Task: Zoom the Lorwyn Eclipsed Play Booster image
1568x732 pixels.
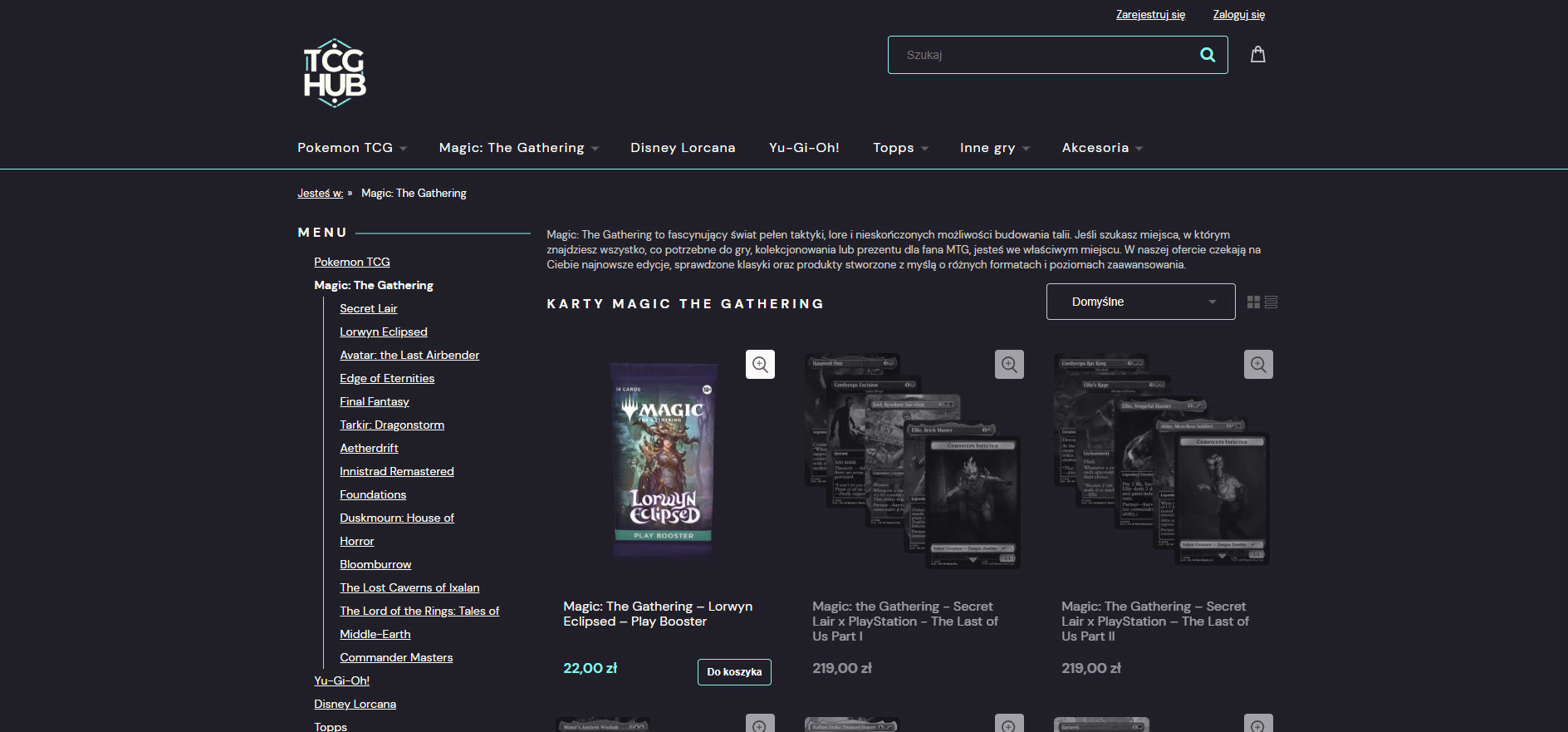Action: 760,364
